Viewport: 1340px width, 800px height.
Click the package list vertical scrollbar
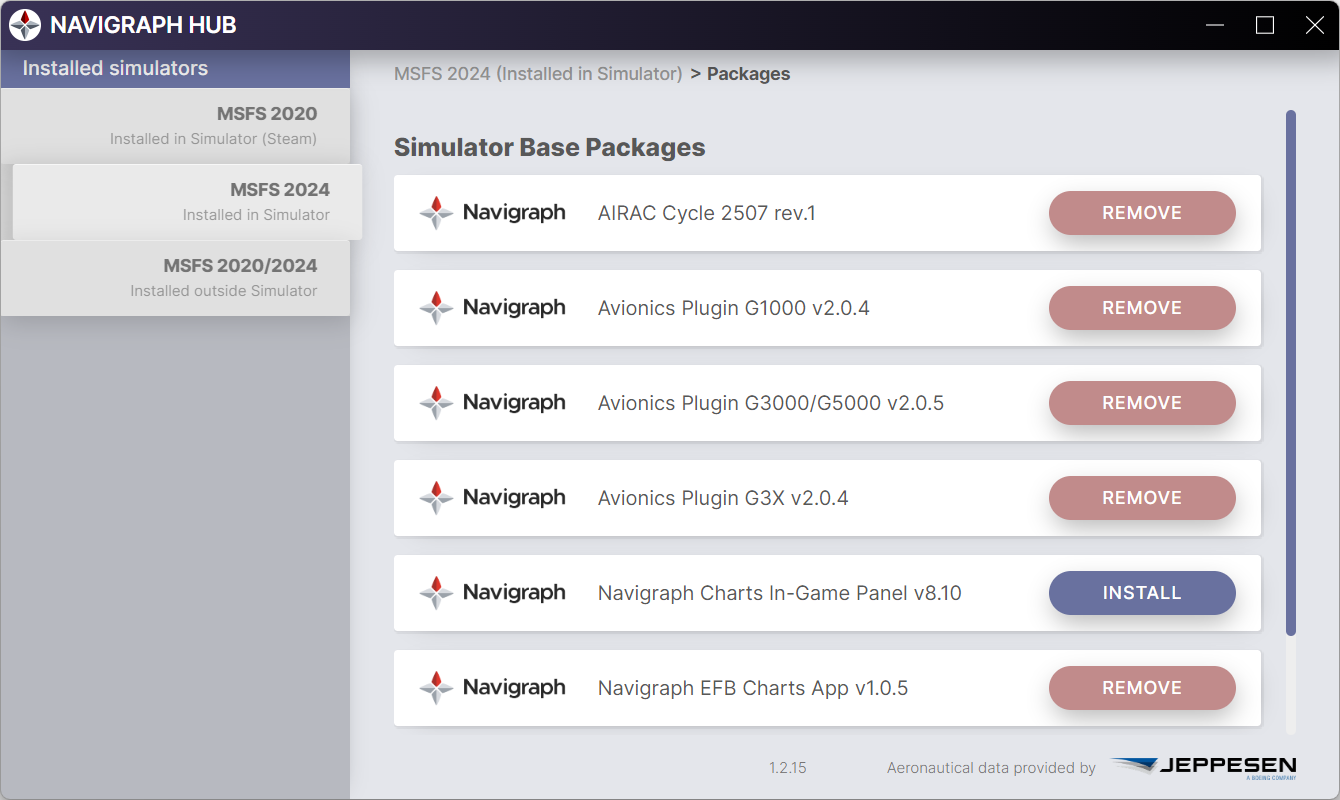(1291, 372)
